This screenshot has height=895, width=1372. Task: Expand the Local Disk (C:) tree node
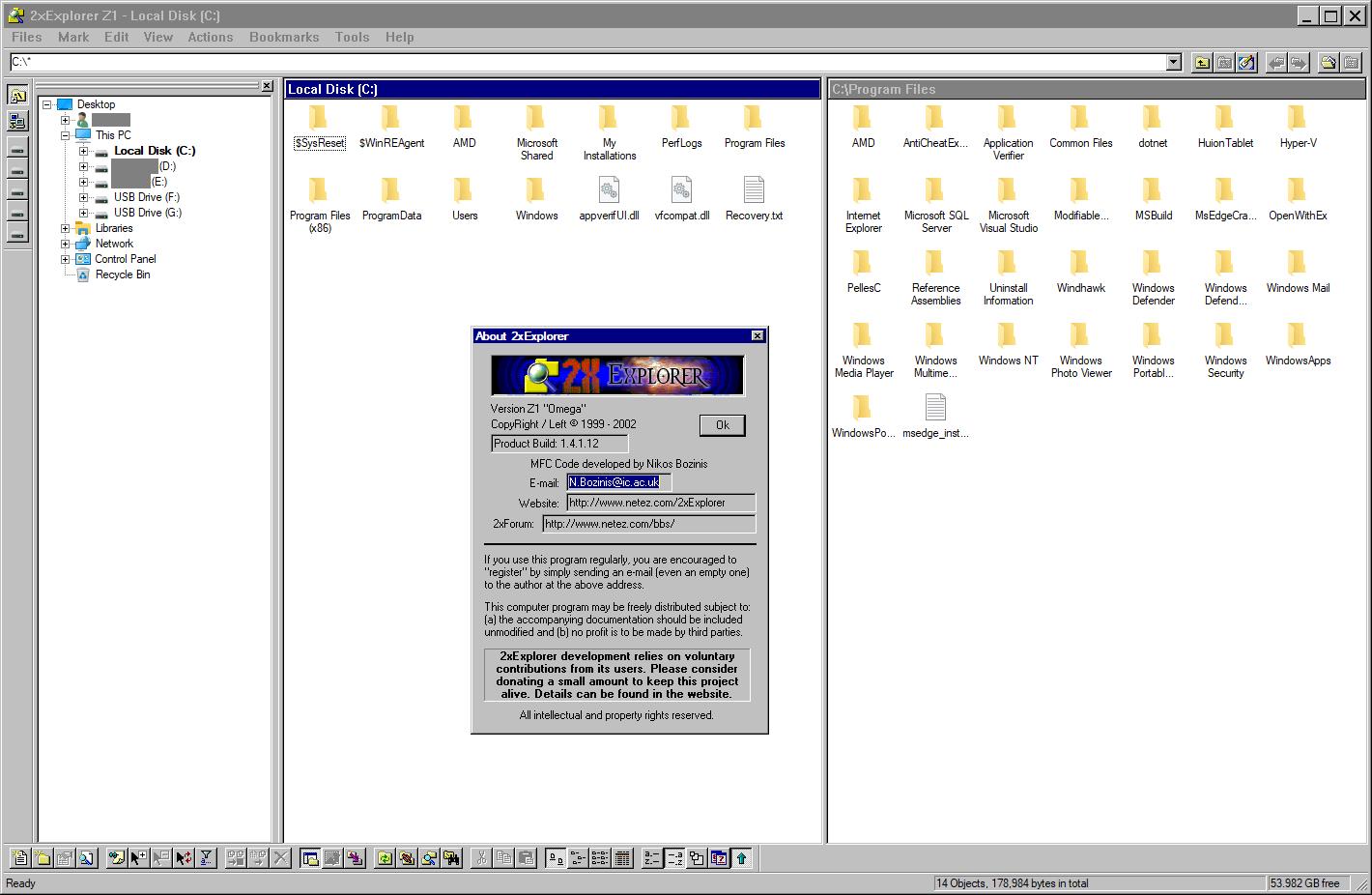[84, 151]
